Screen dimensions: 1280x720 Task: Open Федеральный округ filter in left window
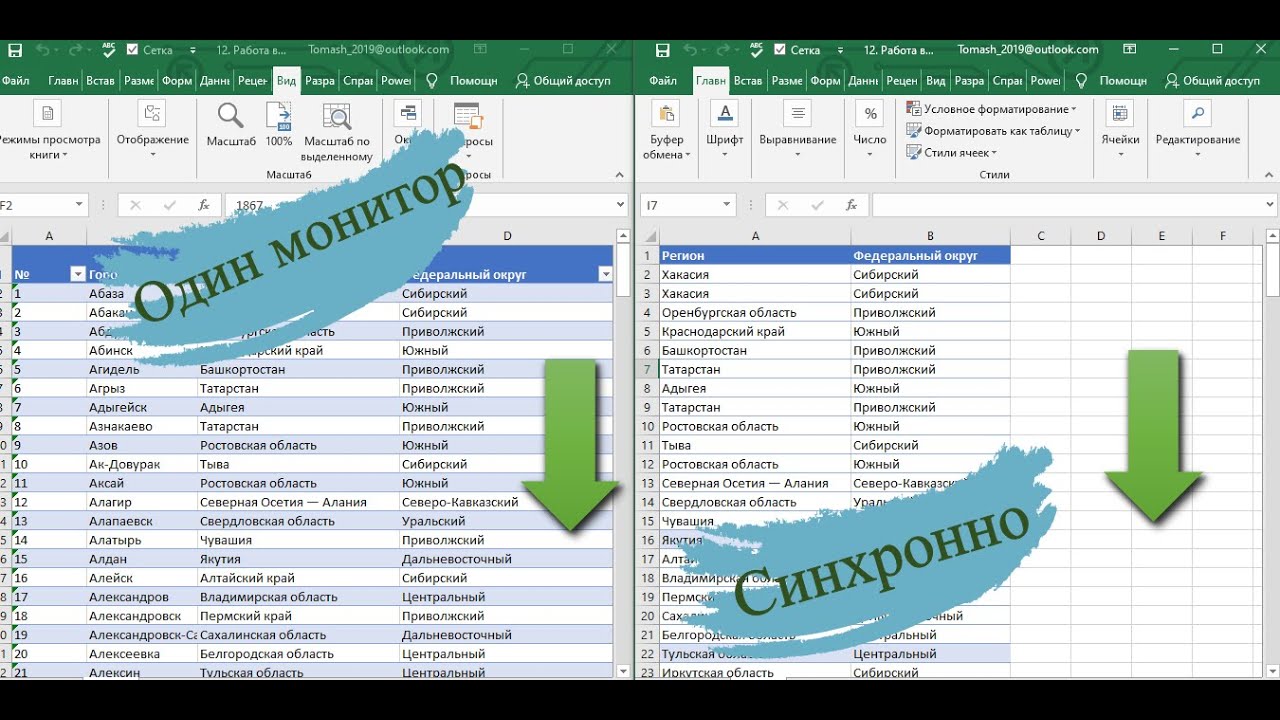tap(604, 274)
